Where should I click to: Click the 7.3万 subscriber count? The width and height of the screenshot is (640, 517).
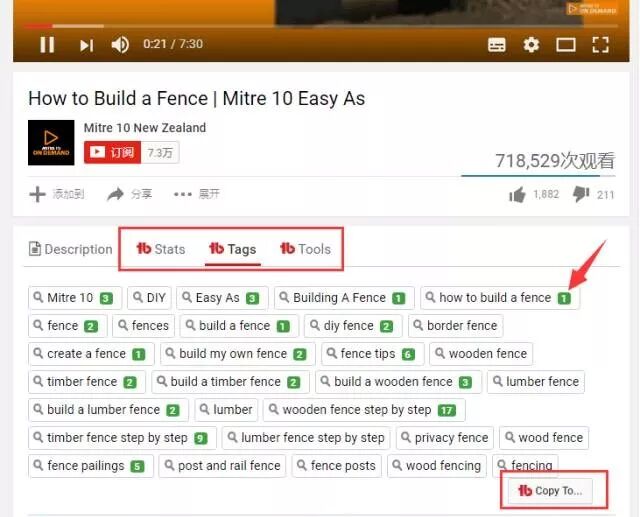point(160,153)
